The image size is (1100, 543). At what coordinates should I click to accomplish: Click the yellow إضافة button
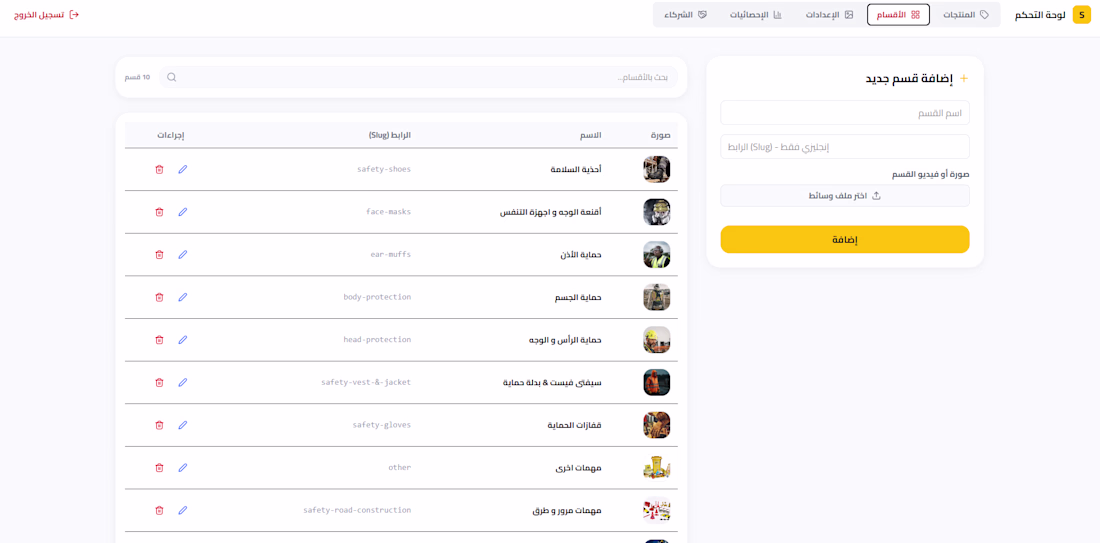(x=845, y=239)
